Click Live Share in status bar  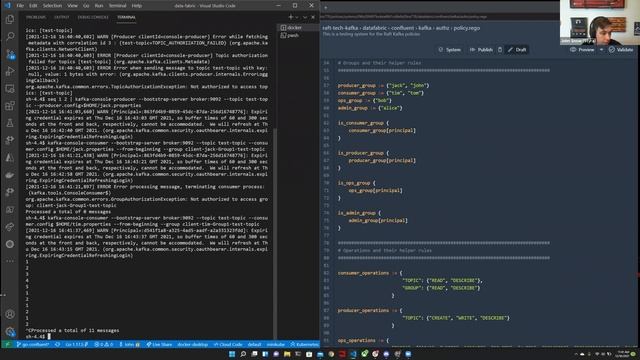(x=159, y=344)
